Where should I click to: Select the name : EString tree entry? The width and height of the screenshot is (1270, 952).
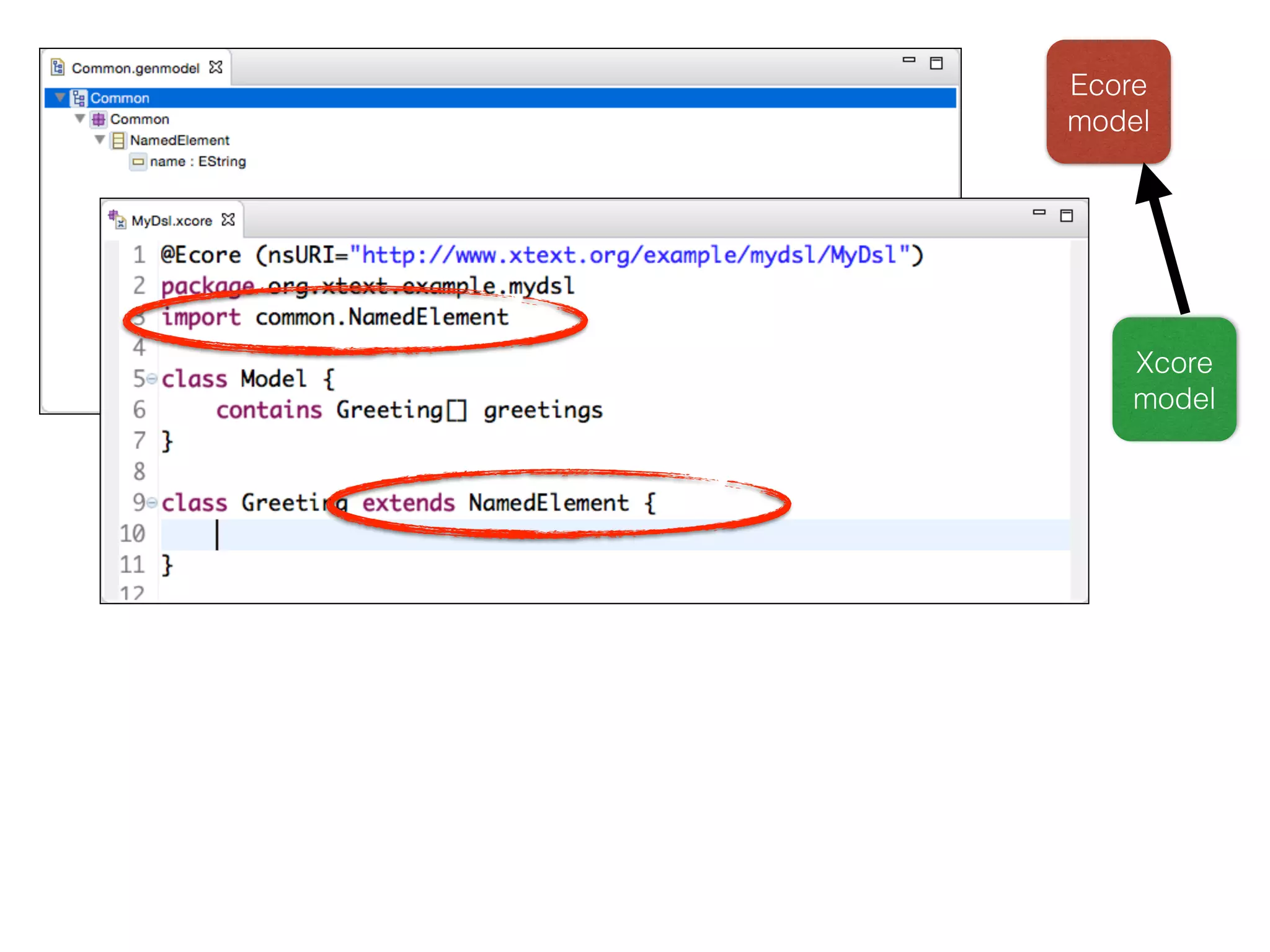197,162
